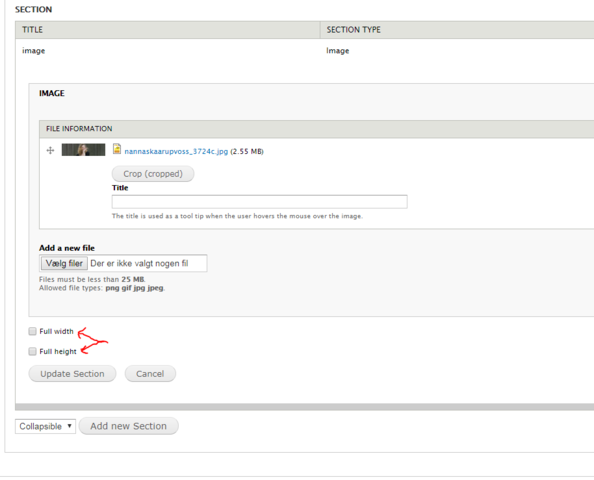
Task: Open the Collapsible section type dropdown
Action: click(x=45, y=426)
